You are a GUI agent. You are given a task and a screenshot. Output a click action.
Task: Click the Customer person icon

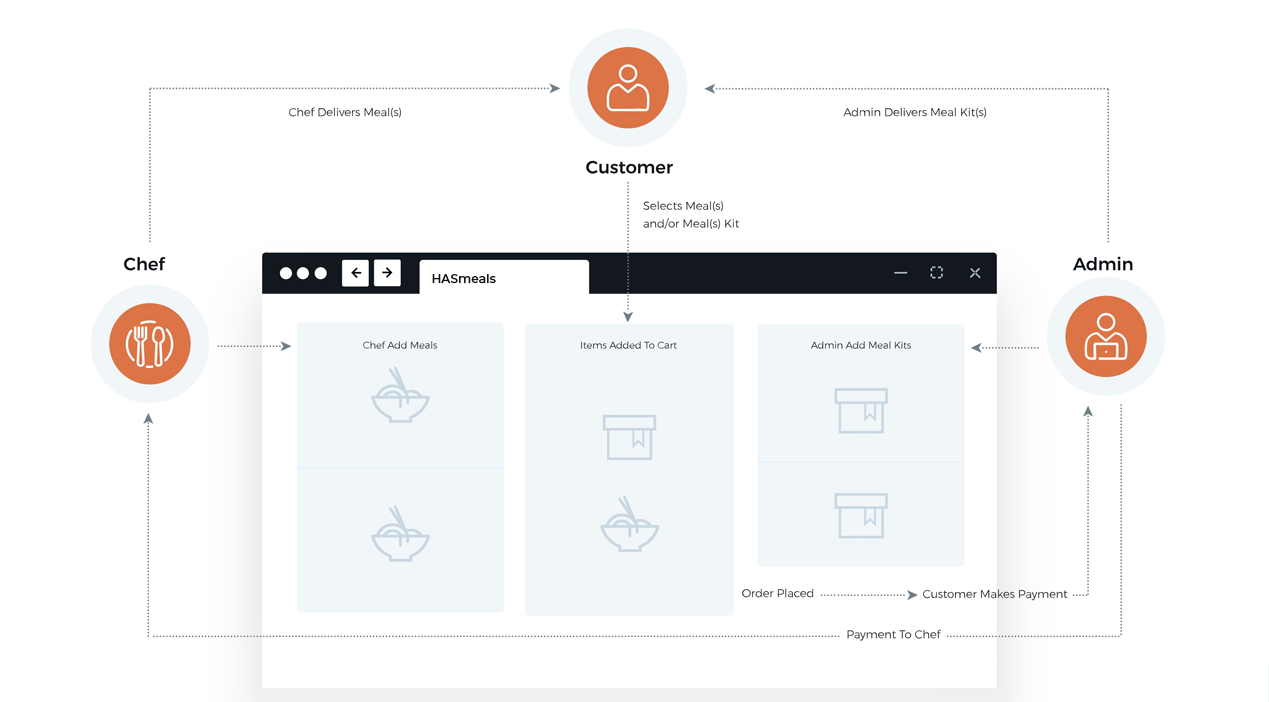(628, 88)
